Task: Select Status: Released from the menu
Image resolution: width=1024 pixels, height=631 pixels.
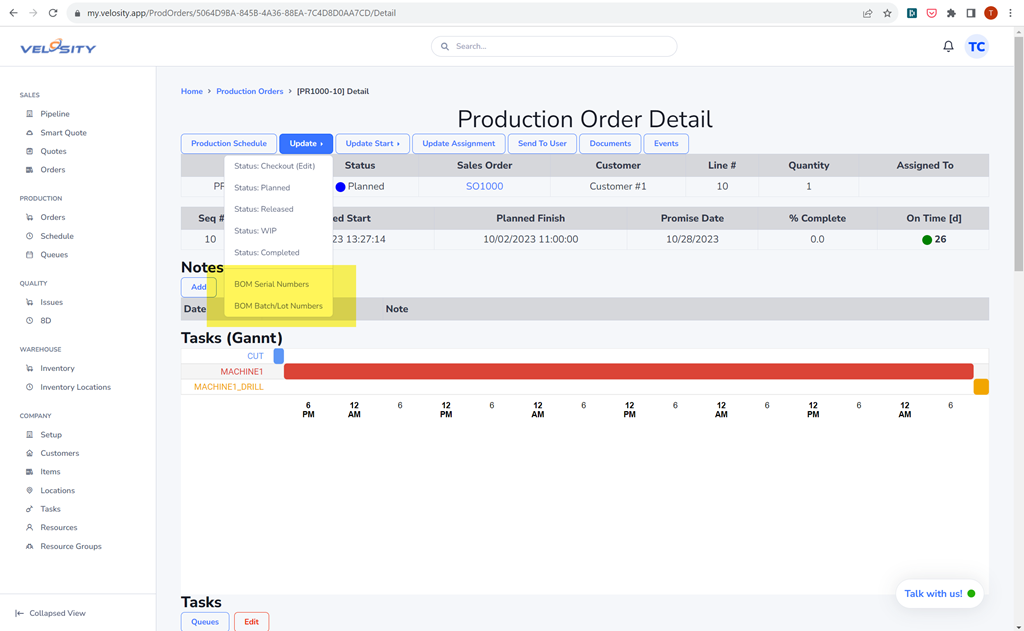Action: tap(264, 209)
